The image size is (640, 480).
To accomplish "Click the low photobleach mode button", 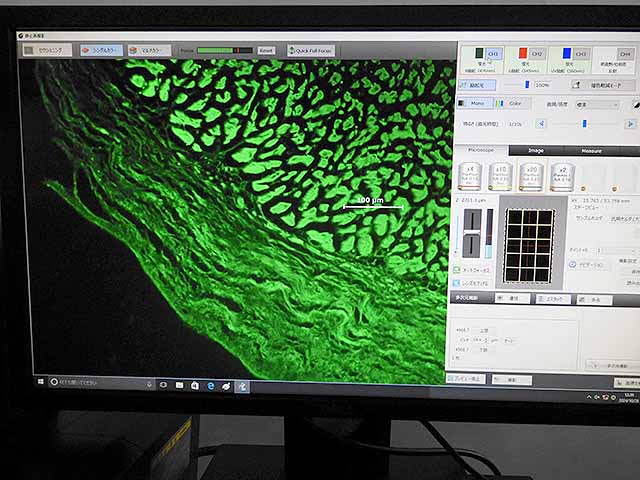I will point(602,85).
